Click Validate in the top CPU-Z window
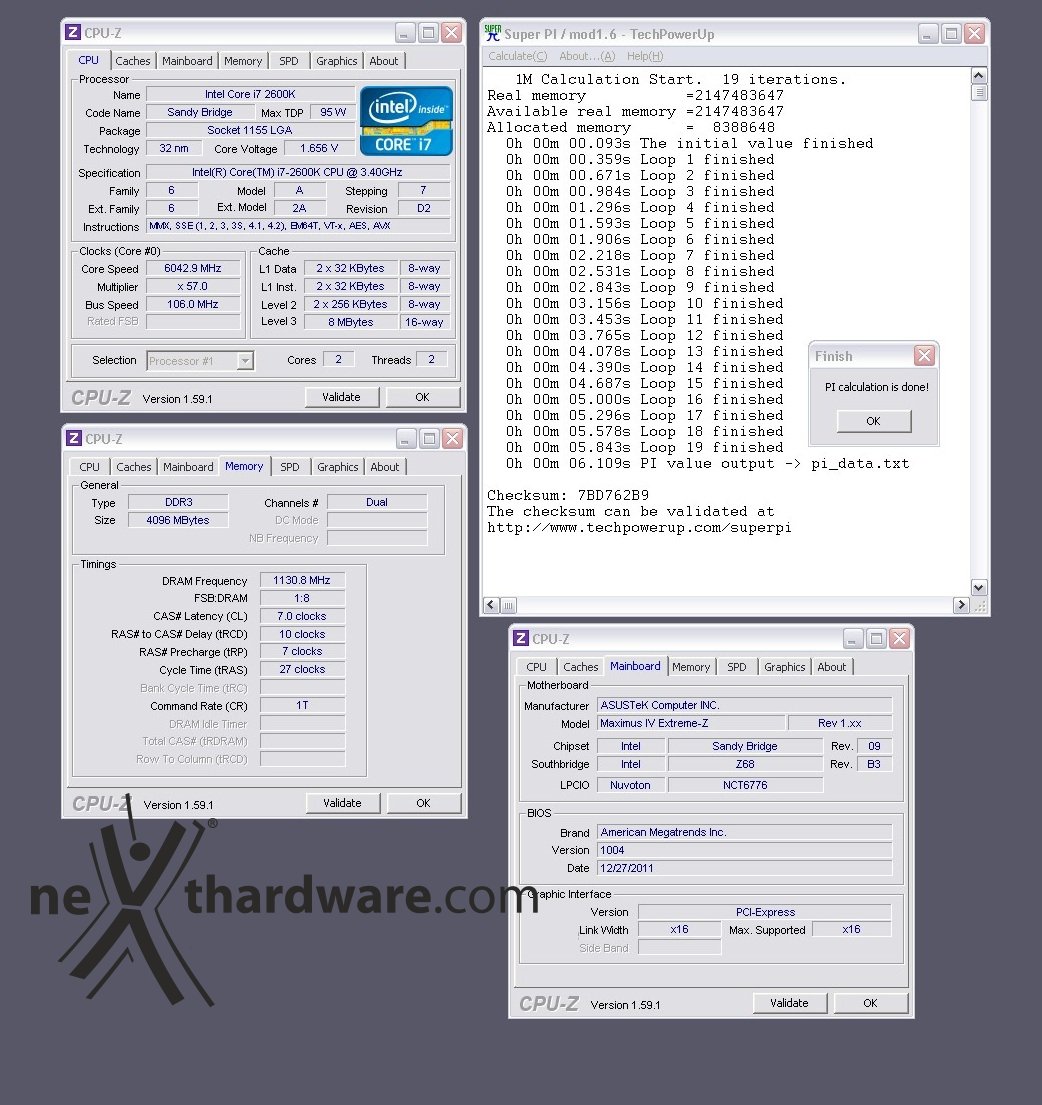The height and width of the screenshot is (1105, 1042). click(x=342, y=397)
